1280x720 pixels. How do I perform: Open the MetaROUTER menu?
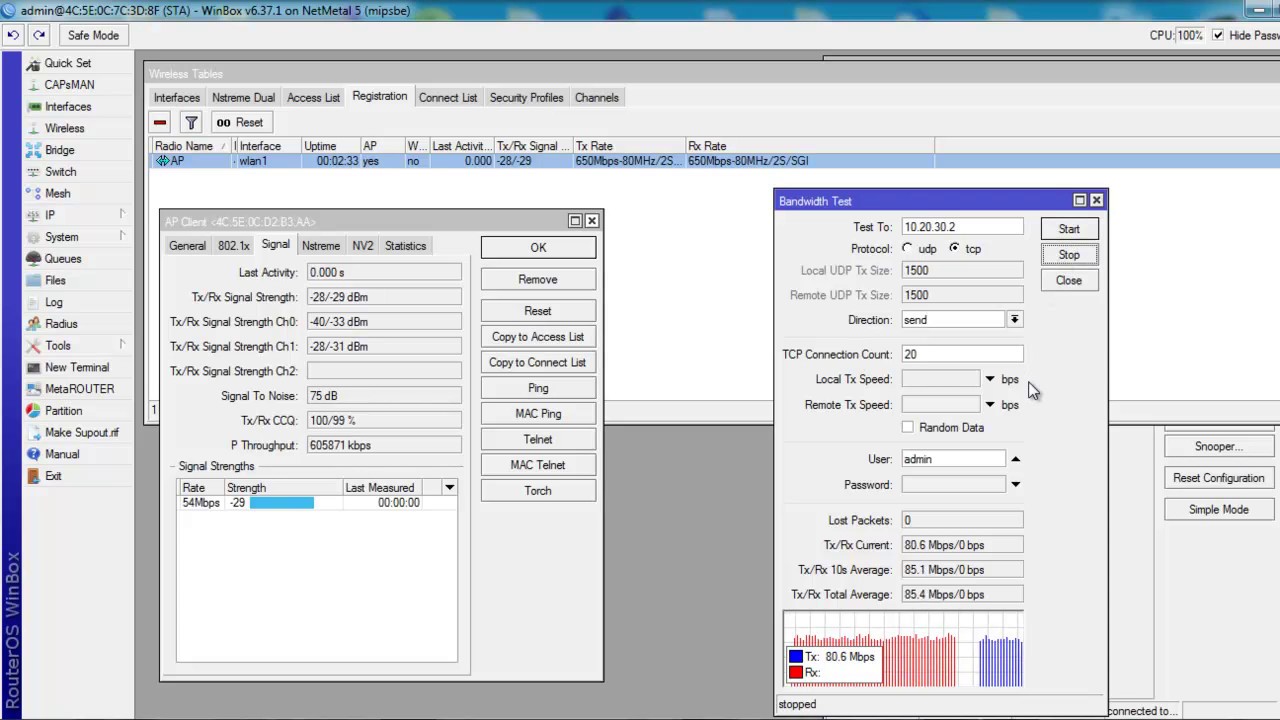(79, 389)
